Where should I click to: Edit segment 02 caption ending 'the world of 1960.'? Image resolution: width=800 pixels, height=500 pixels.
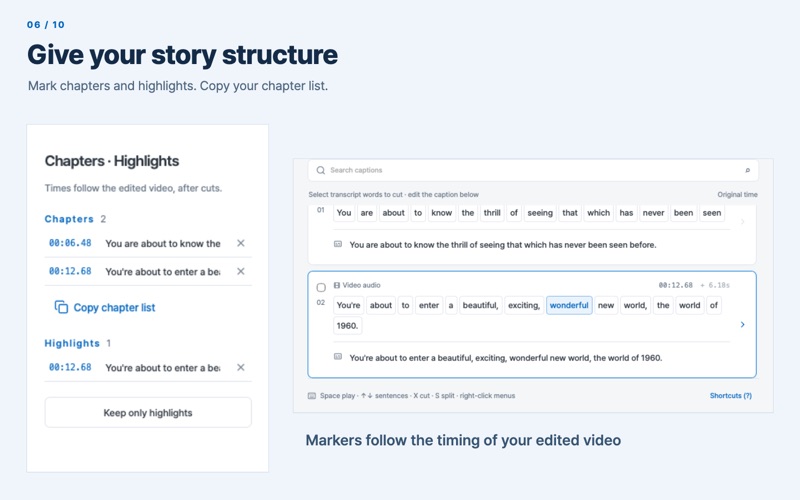pos(506,358)
